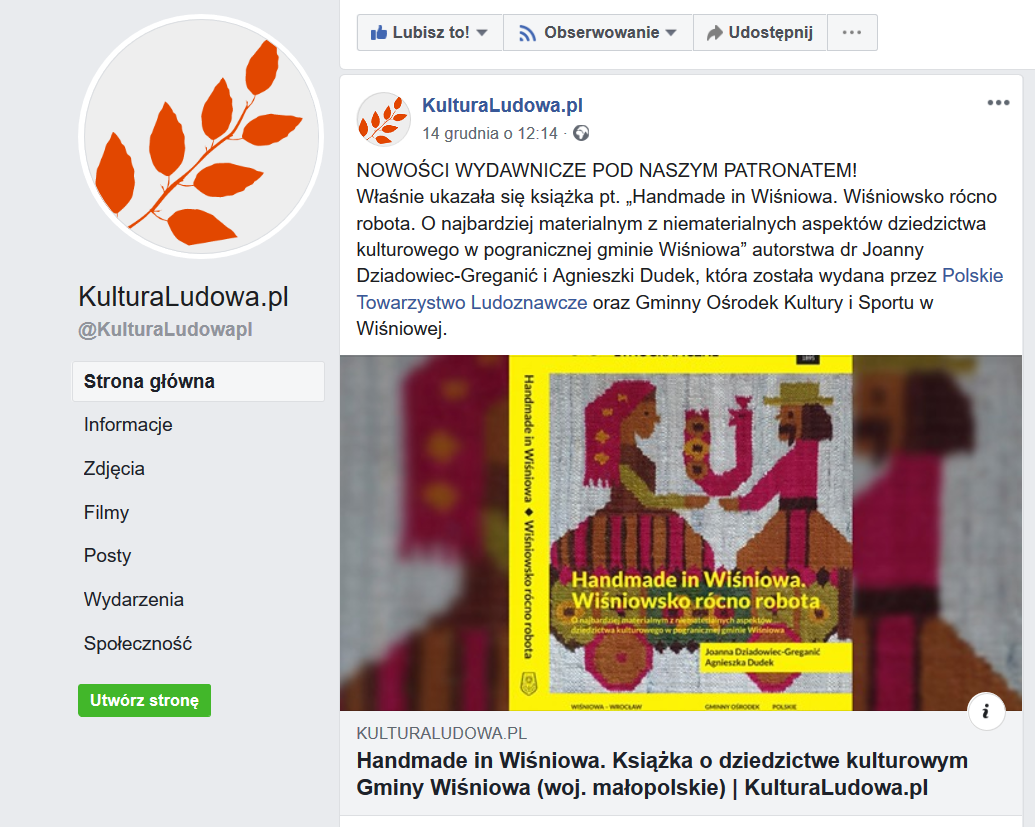Viewport: 1035px width, 827px height.
Task: Open the Wydarzenia section
Action: point(133,599)
